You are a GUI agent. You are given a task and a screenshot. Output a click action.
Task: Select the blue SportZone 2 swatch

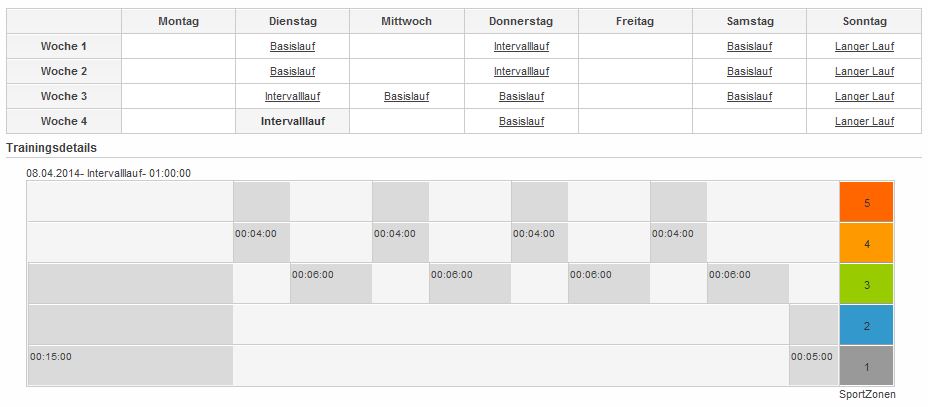(866, 325)
